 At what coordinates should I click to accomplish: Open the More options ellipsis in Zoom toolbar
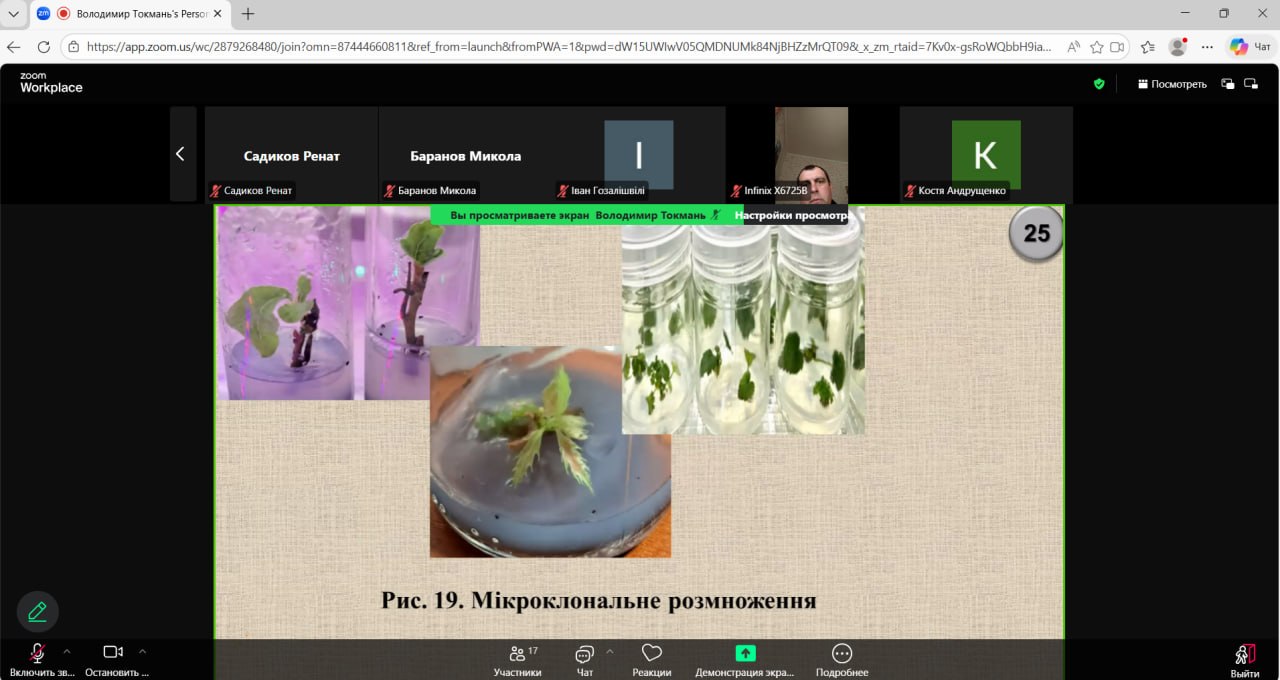[842, 660]
